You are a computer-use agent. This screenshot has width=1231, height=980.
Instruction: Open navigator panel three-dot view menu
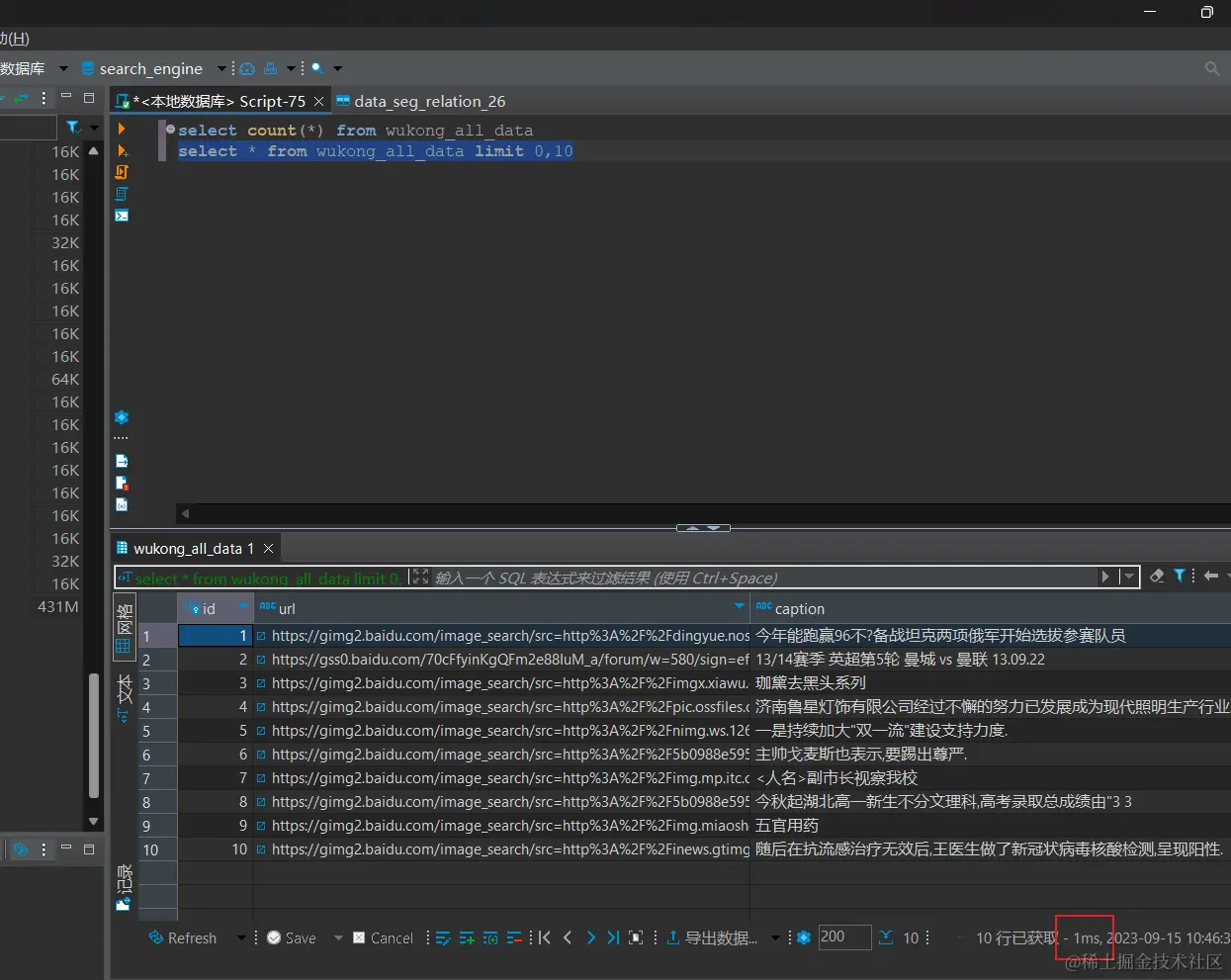44,98
